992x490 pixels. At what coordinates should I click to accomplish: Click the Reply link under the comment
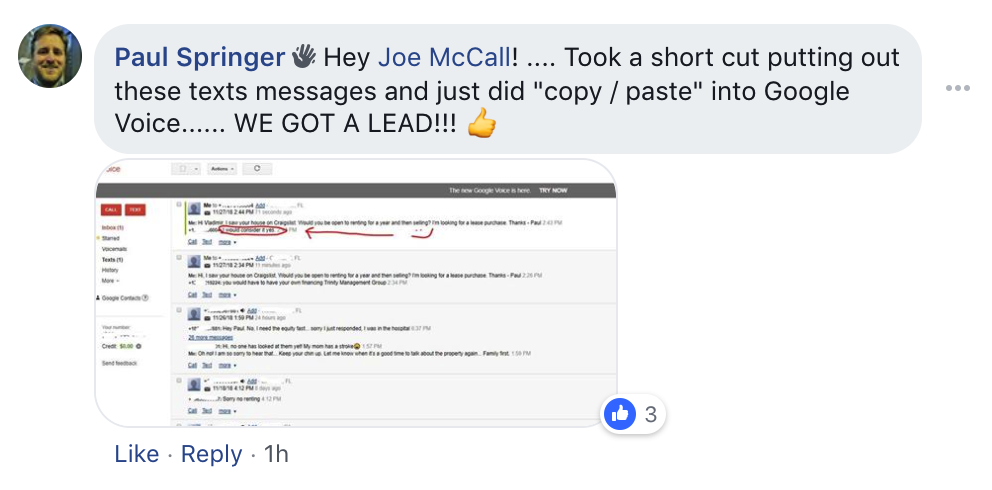coord(211,454)
